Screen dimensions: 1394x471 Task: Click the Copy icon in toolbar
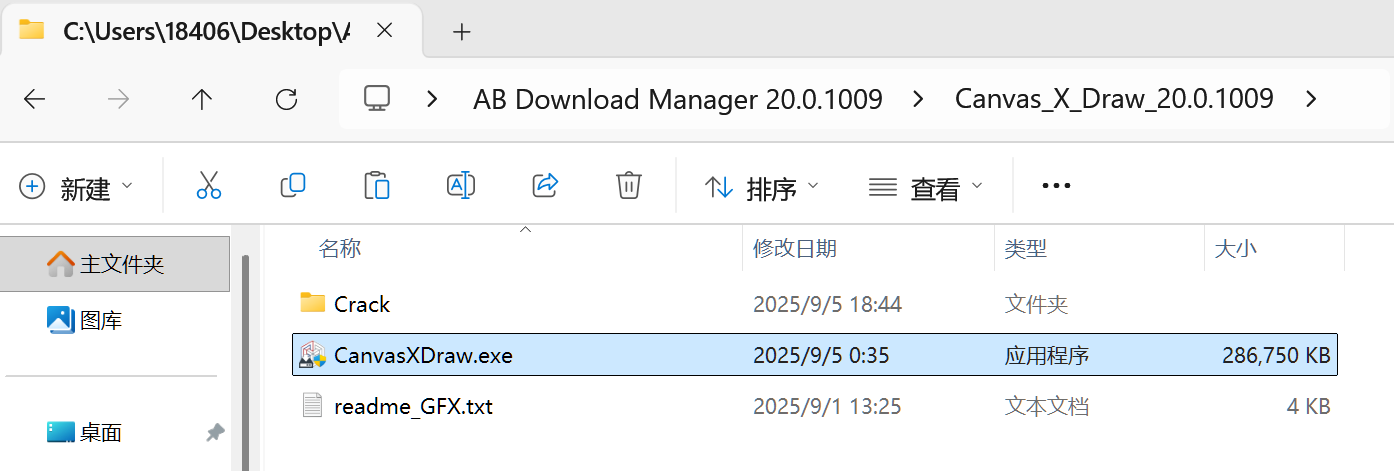[x=293, y=186]
